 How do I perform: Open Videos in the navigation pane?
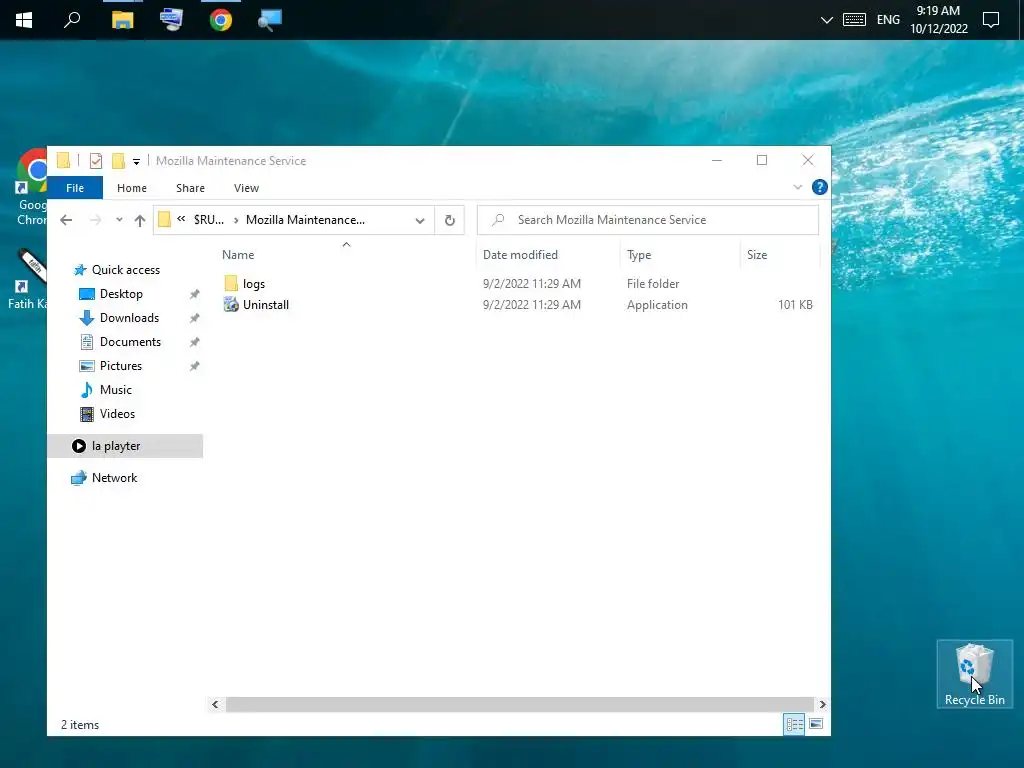(x=117, y=414)
